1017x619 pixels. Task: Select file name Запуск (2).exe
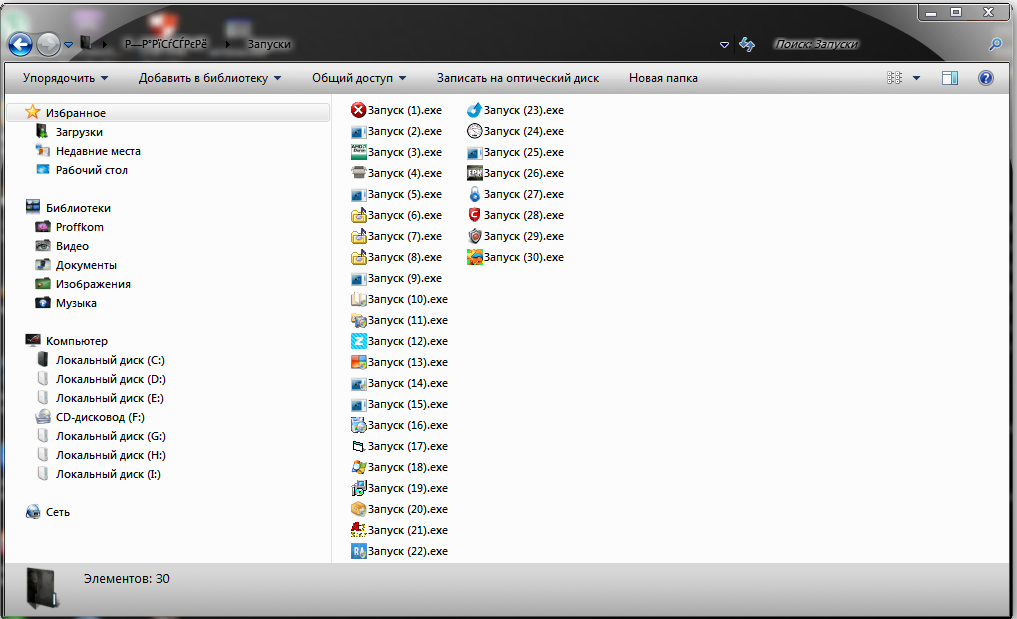coord(405,131)
